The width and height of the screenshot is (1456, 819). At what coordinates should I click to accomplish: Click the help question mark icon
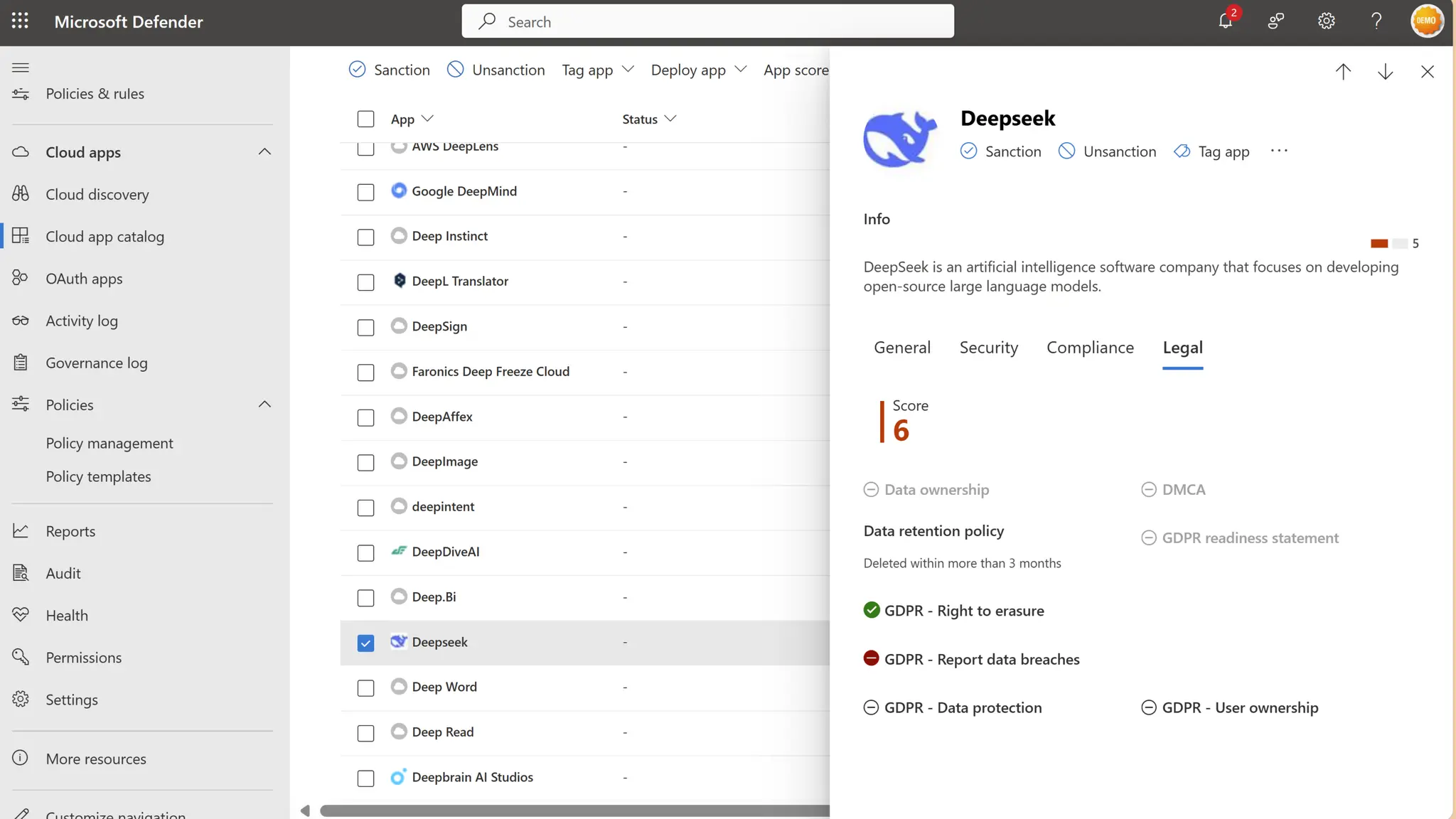(1376, 21)
